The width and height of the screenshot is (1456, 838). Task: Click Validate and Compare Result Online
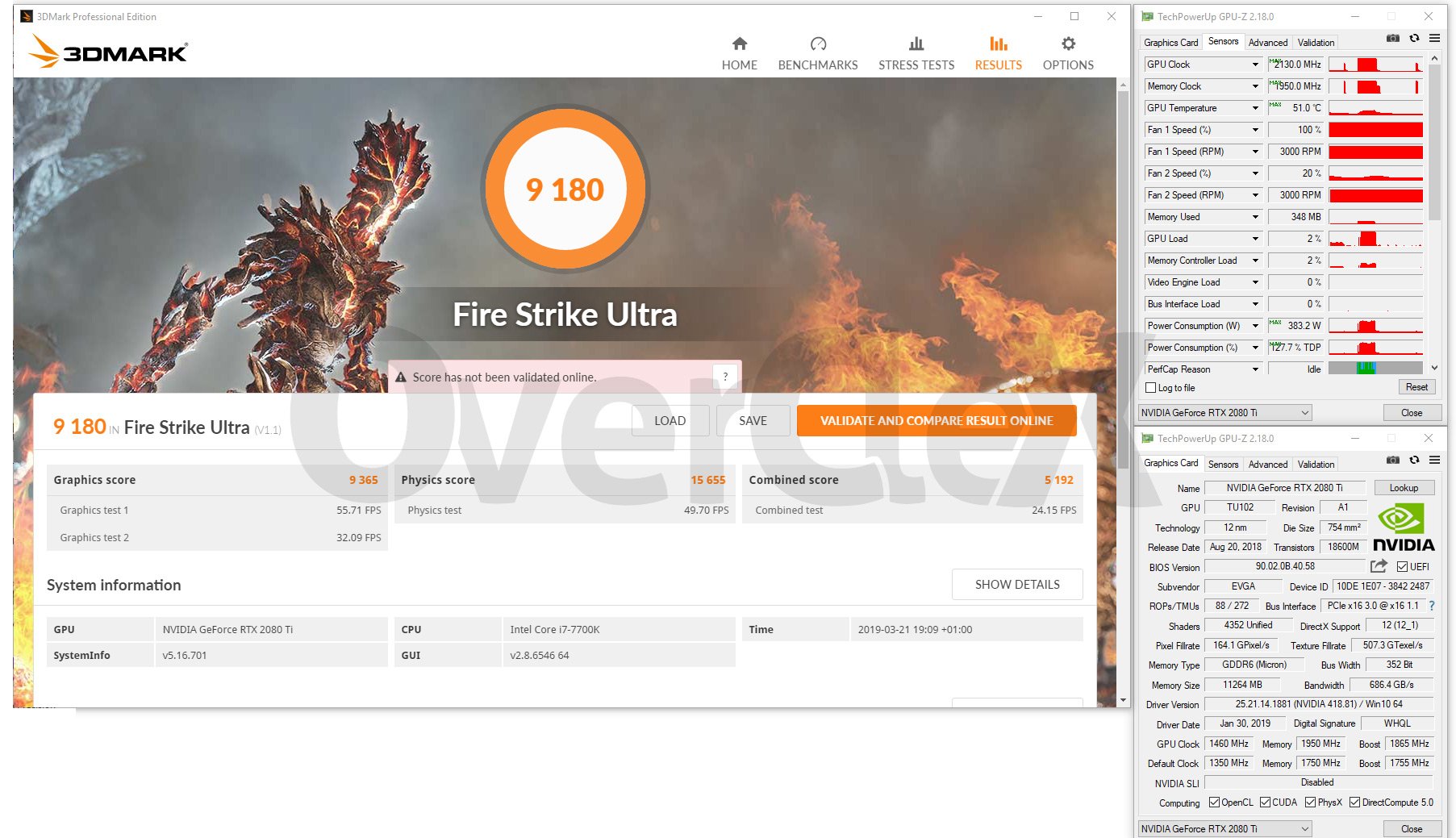937,420
